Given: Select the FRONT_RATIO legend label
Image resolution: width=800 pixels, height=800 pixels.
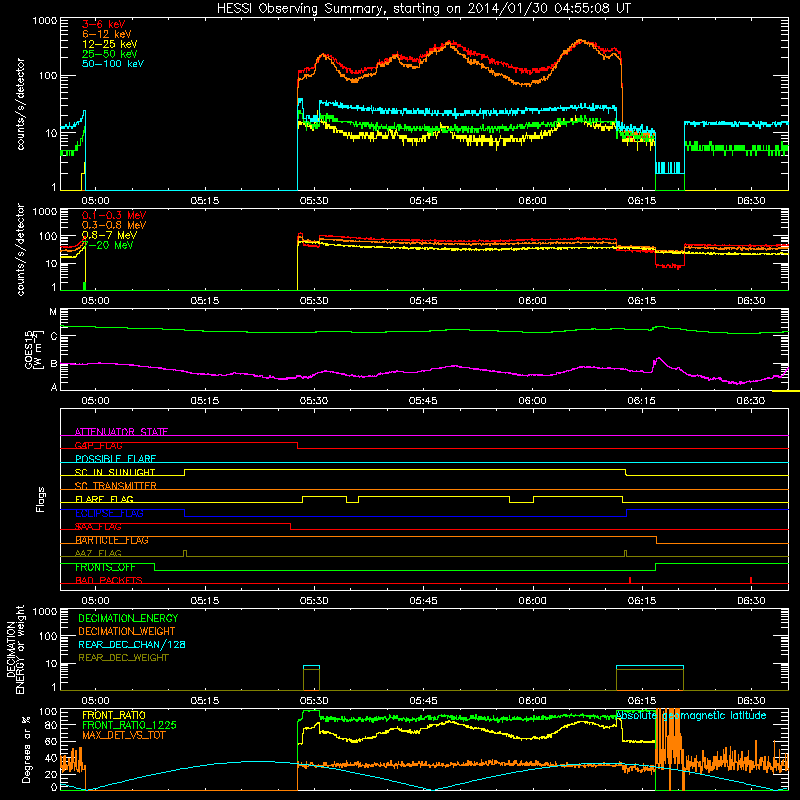Looking at the screenshot, I should click(114, 715).
